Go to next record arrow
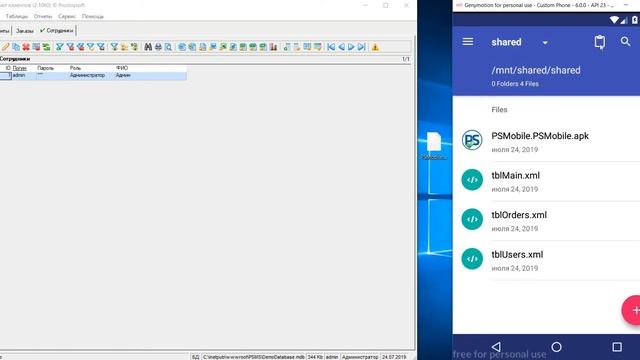Screen dimensions: 640x360 tap(351, 47)
